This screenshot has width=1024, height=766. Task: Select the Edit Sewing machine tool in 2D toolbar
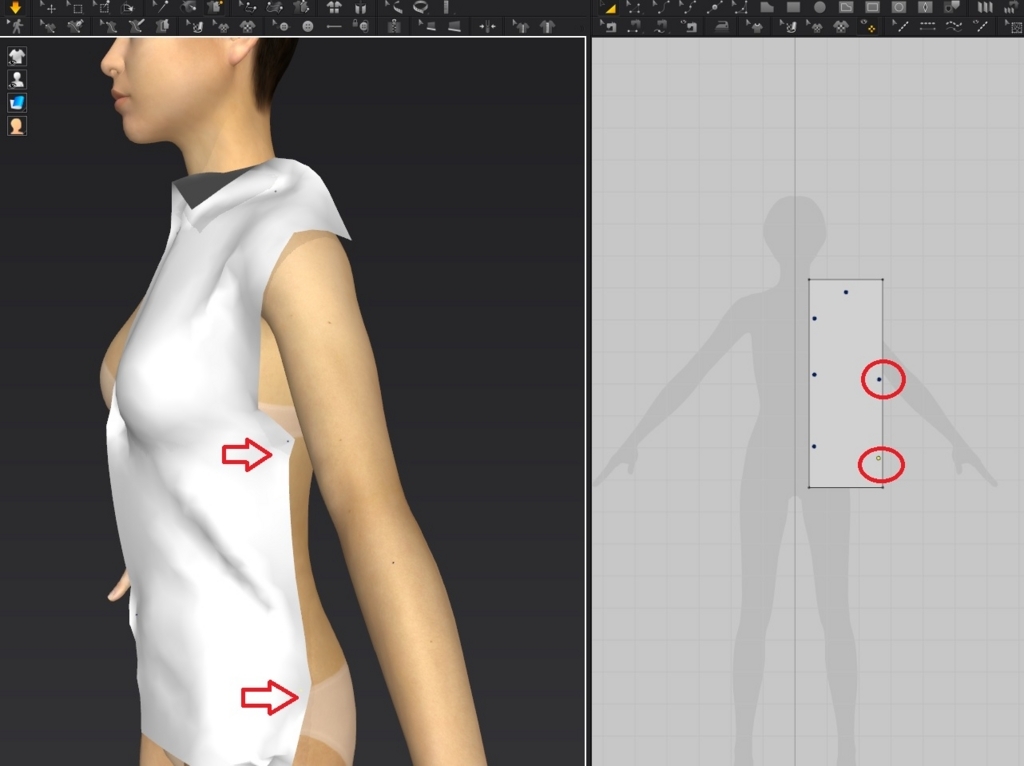click(x=609, y=26)
